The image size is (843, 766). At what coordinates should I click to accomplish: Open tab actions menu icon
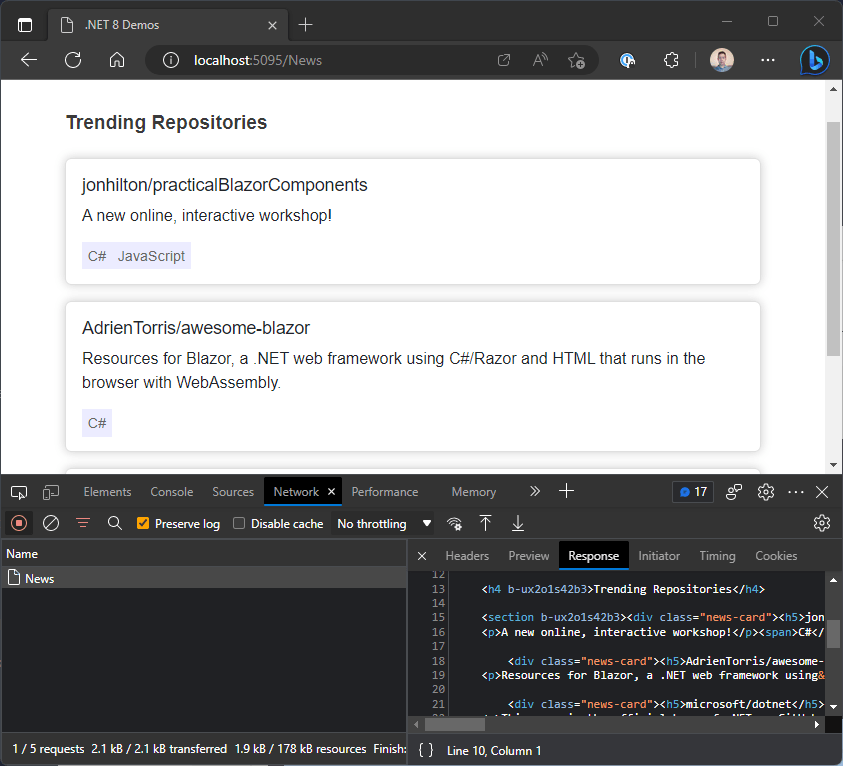point(25,25)
